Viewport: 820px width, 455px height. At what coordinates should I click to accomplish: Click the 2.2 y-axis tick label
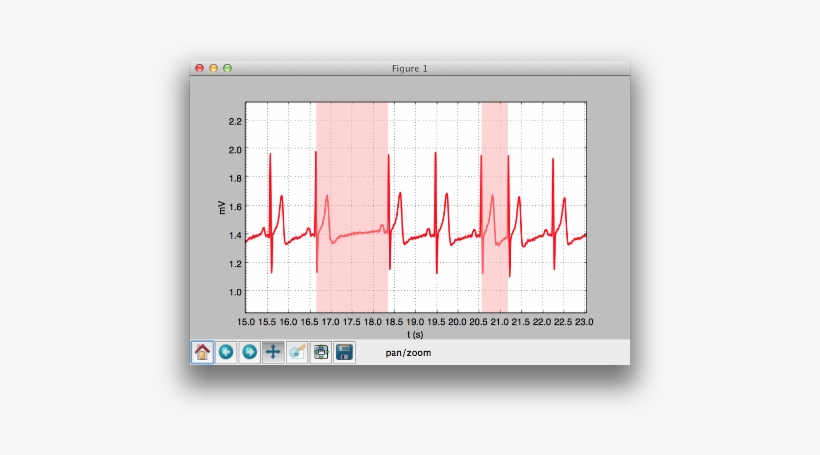[x=235, y=121]
